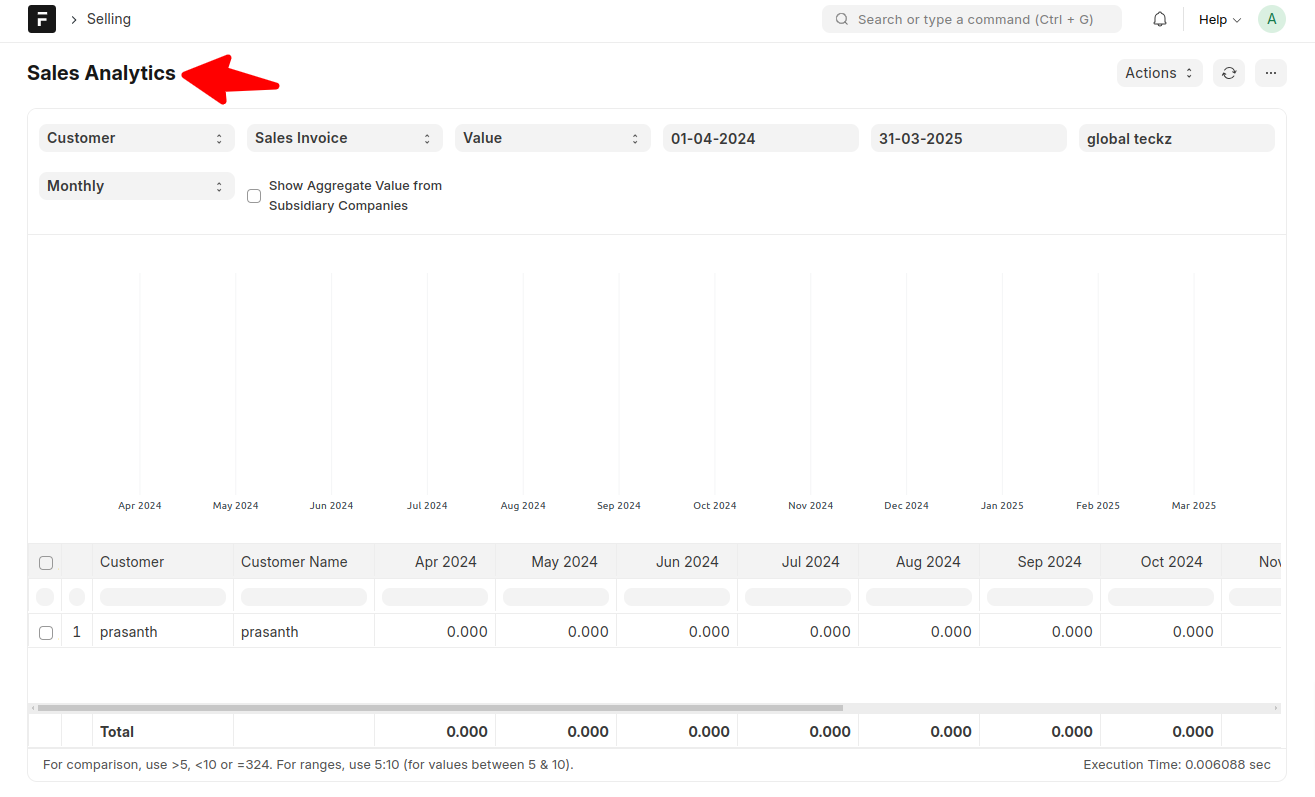Expand the Customer tree type dropdown
The image size is (1315, 797).
click(137, 138)
